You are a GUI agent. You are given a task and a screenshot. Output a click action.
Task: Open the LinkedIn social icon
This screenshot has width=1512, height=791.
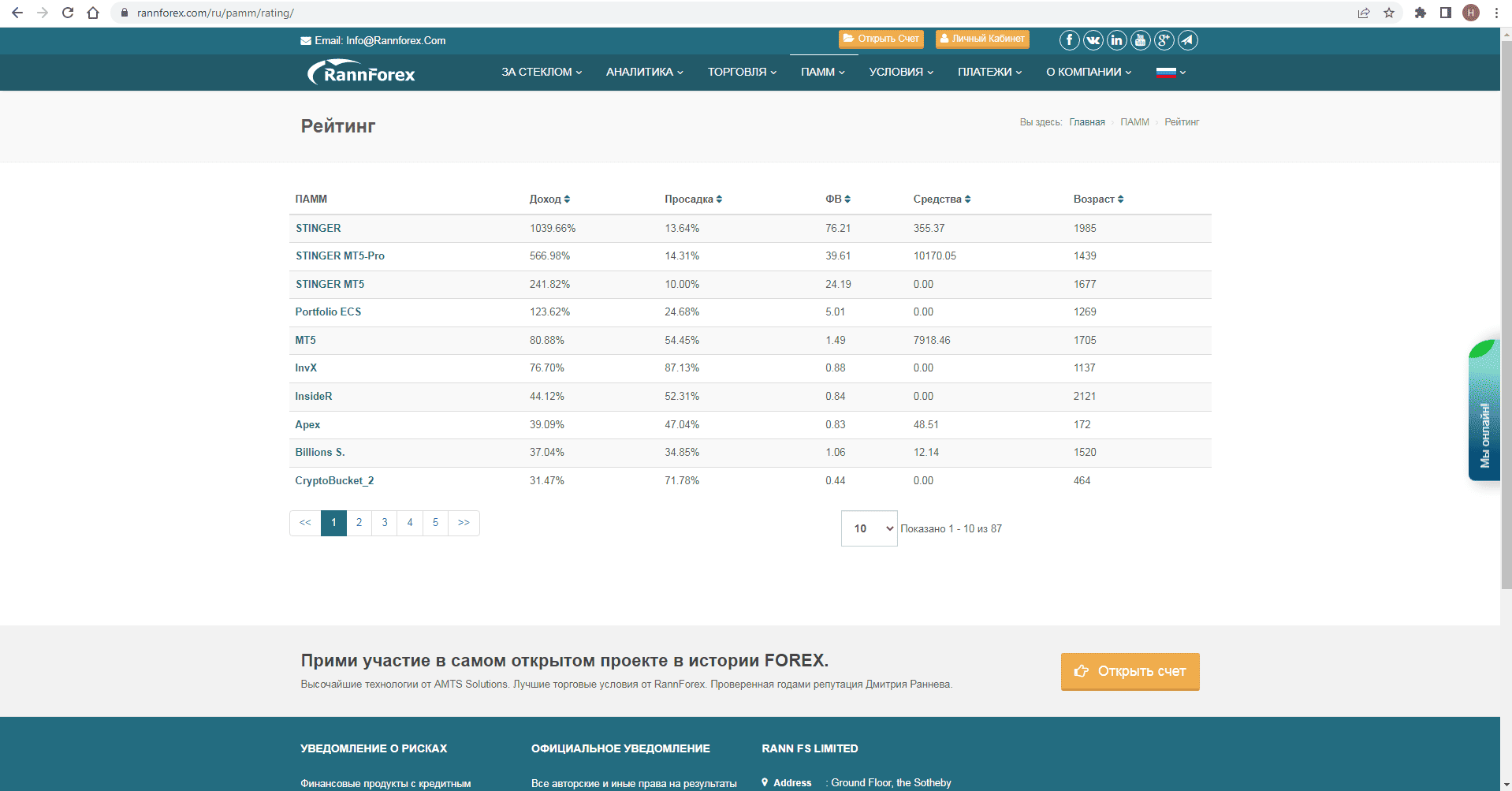1116,40
